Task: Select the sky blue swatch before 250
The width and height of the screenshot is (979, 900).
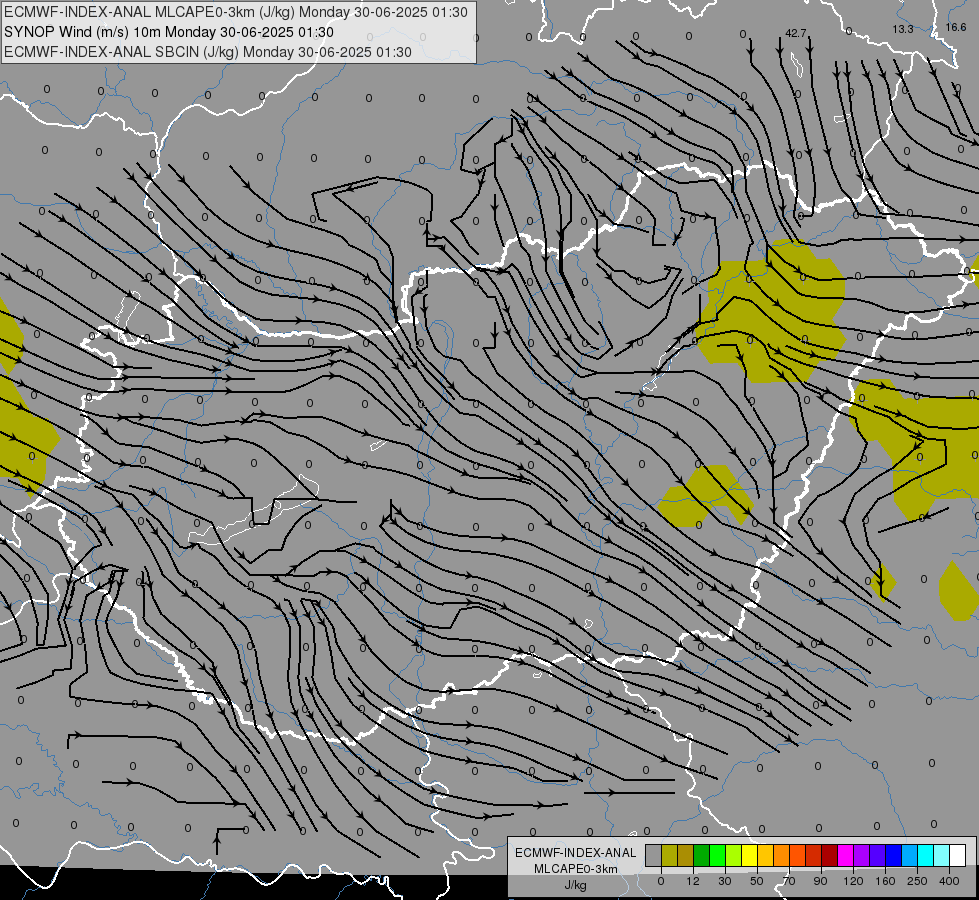Action: [909, 855]
